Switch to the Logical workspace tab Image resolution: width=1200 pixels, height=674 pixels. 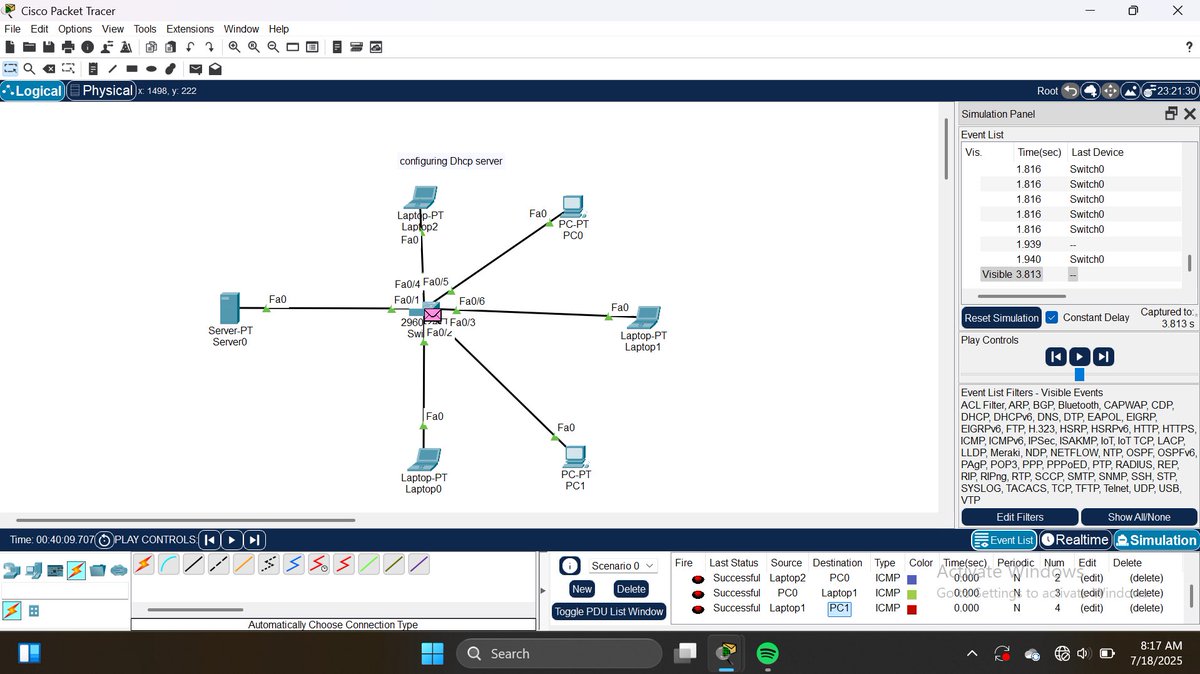coord(32,90)
